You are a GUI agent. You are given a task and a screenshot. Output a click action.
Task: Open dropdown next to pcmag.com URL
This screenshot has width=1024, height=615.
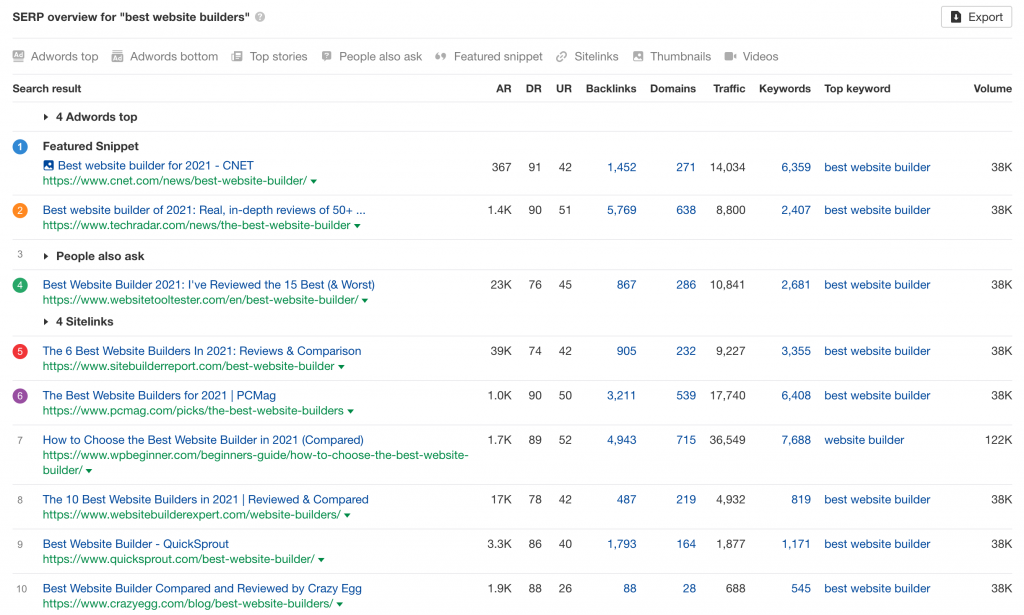[351, 411]
